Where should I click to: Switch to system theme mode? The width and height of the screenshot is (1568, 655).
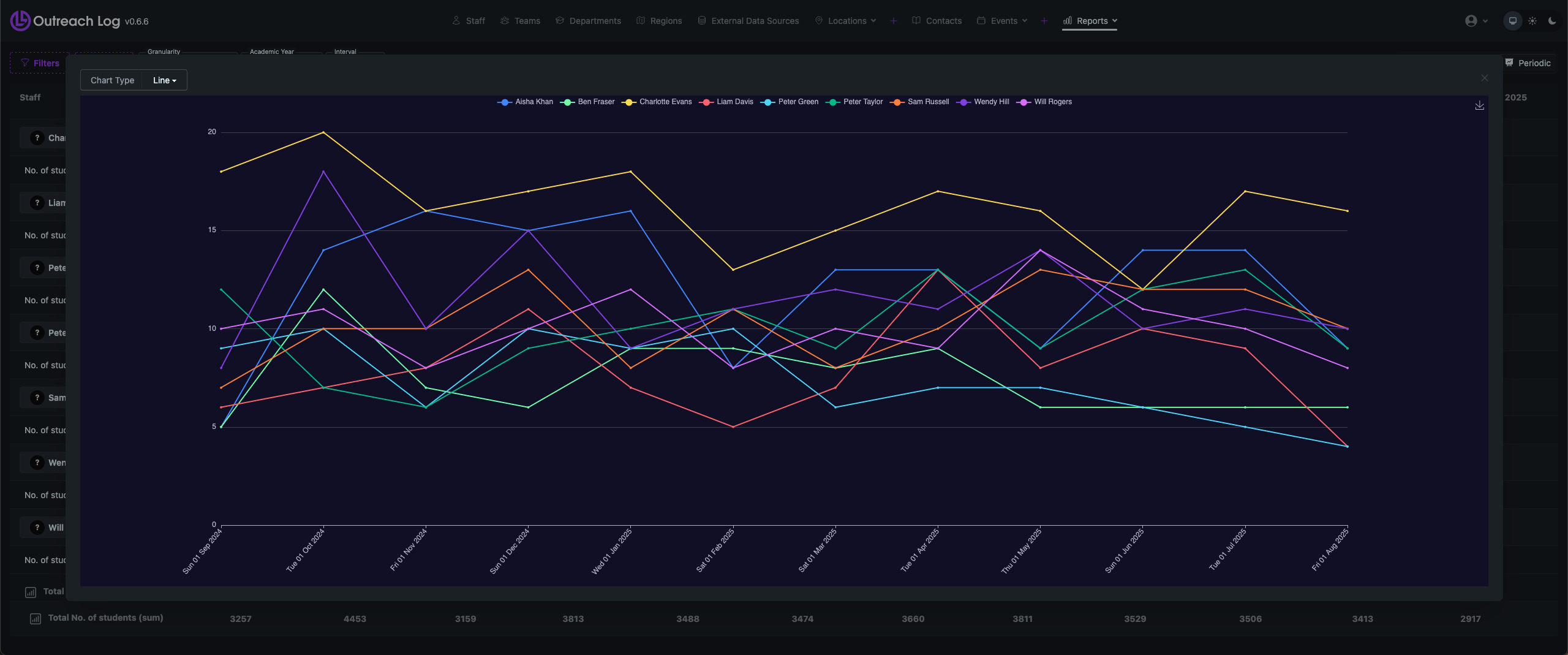(1512, 21)
